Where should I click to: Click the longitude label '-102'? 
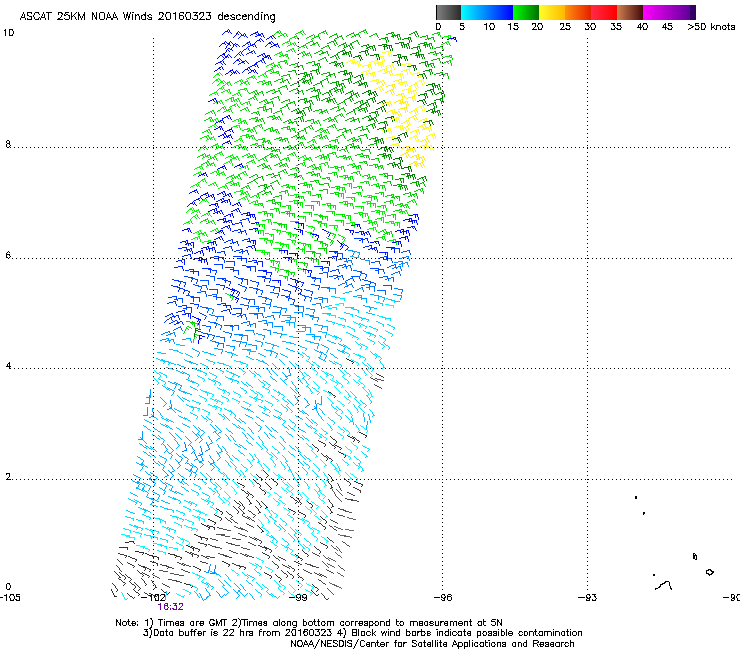[x=154, y=598]
